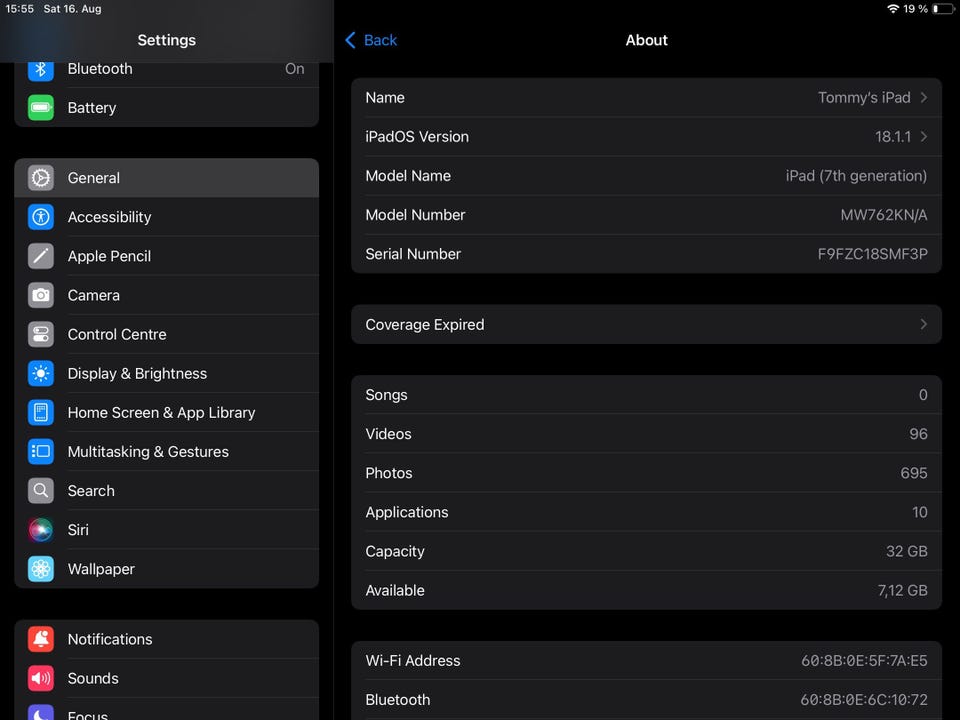Tap the battery status icon
This screenshot has height=720, width=960.
pos(943,9)
